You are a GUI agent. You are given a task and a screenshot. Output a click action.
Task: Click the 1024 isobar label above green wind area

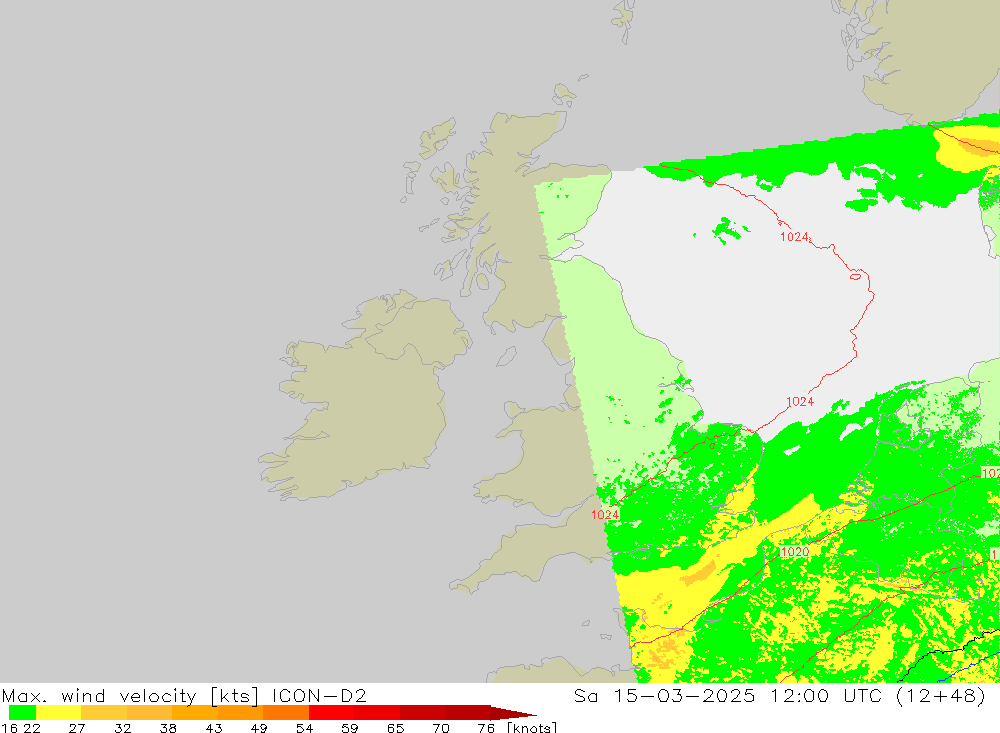800,401
